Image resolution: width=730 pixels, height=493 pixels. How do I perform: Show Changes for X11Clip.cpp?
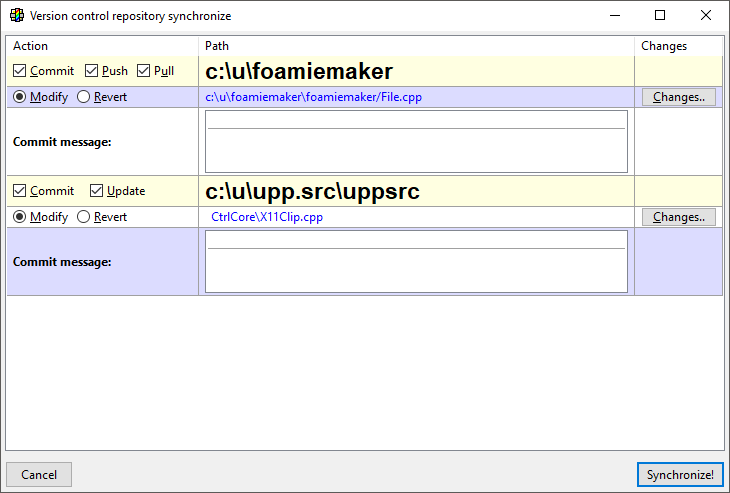click(x=679, y=217)
